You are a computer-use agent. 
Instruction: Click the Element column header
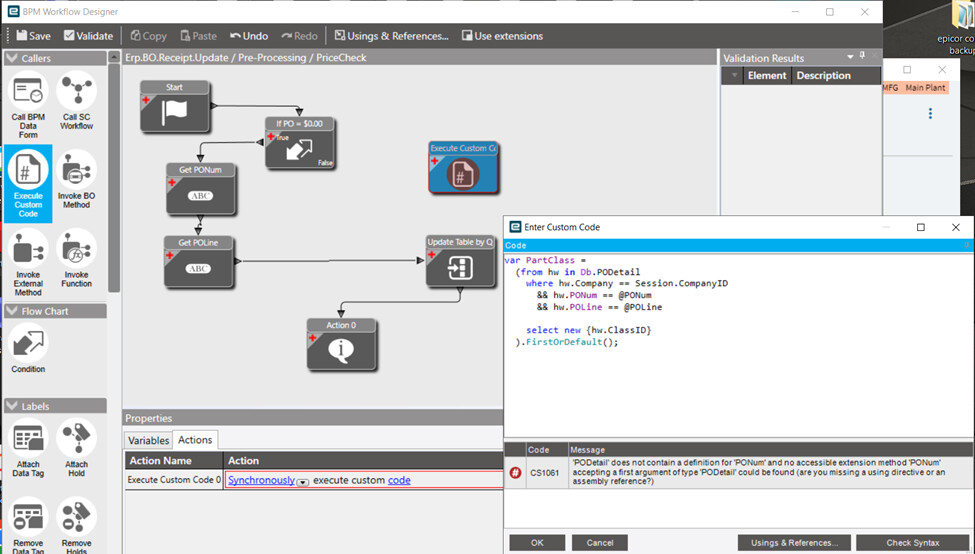pos(767,76)
